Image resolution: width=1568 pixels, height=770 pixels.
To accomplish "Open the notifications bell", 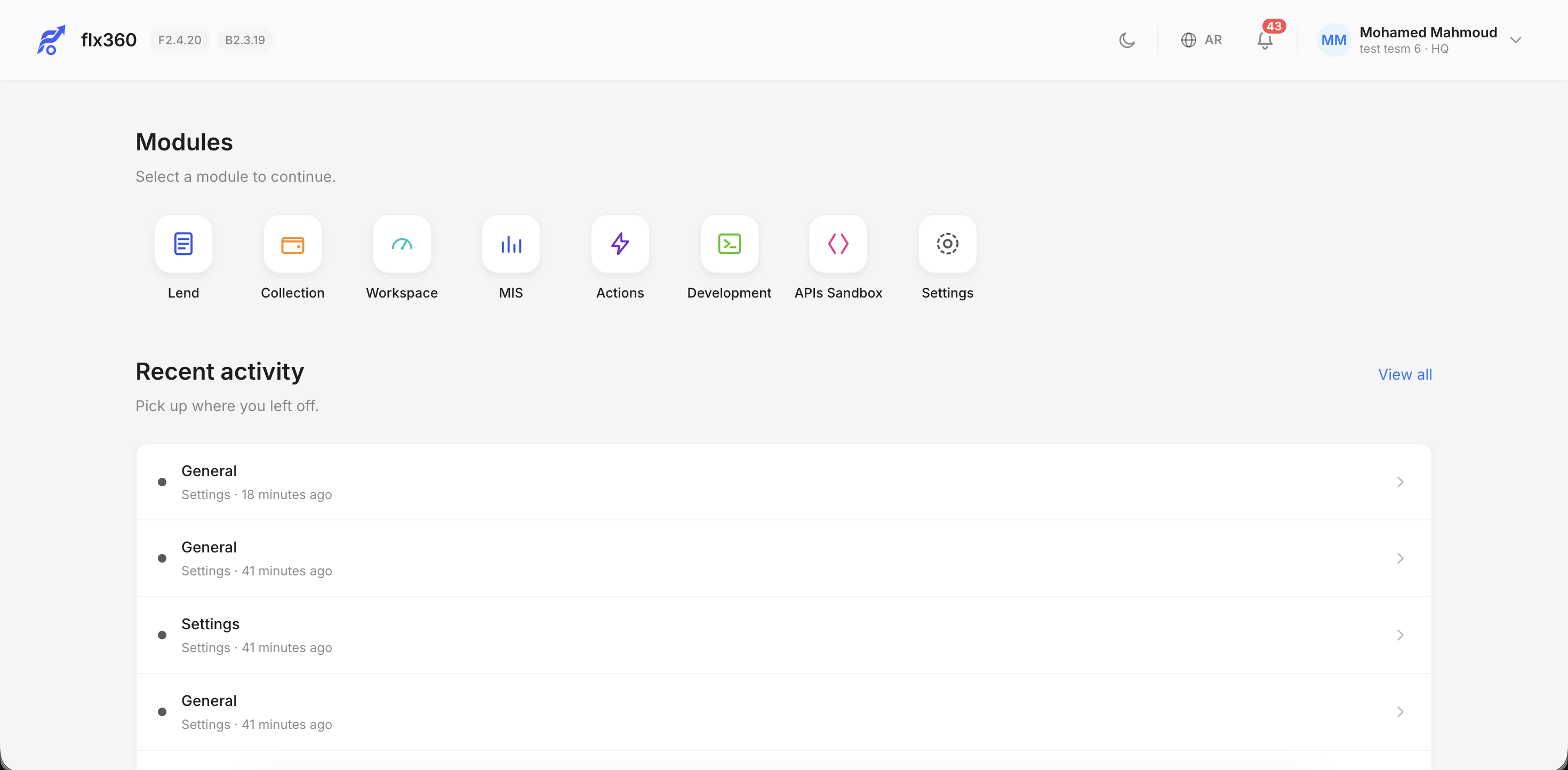I will (1265, 41).
